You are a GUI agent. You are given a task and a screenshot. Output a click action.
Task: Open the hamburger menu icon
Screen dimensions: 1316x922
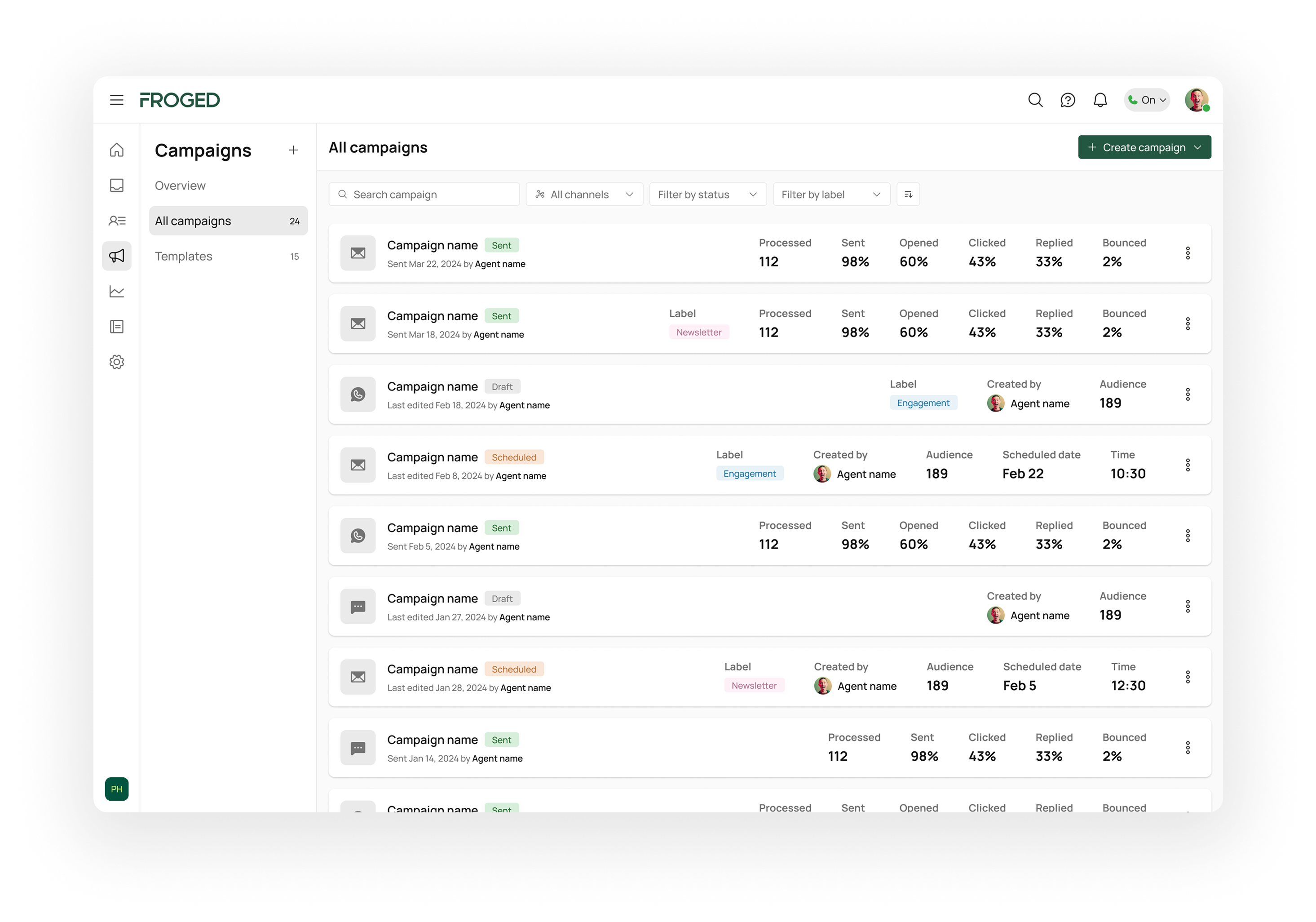[116, 100]
